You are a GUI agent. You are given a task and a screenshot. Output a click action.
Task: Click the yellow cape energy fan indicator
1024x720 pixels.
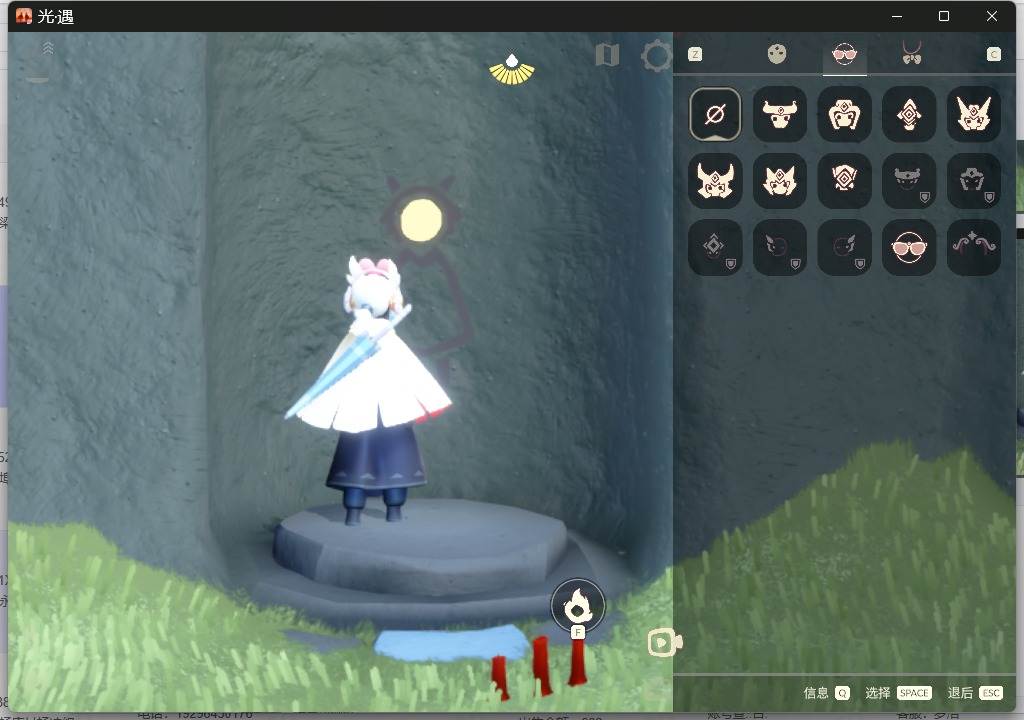tap(512, 70)
